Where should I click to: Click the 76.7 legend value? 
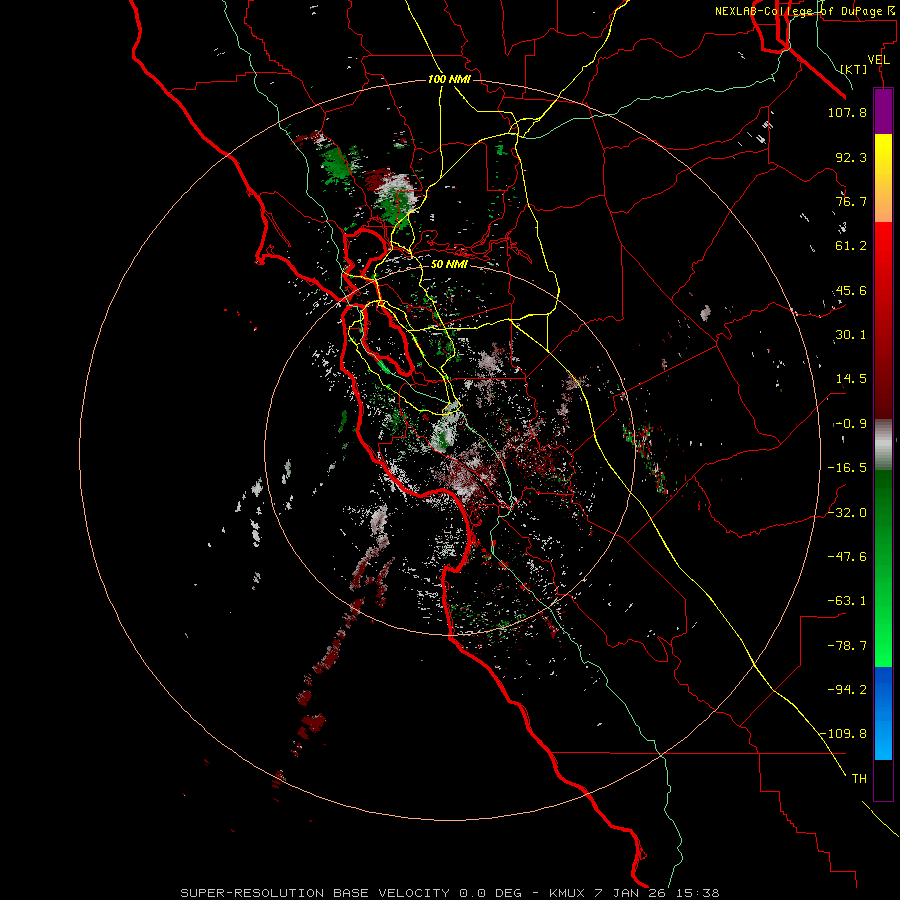pyautogui.click(x=851, y=201)
